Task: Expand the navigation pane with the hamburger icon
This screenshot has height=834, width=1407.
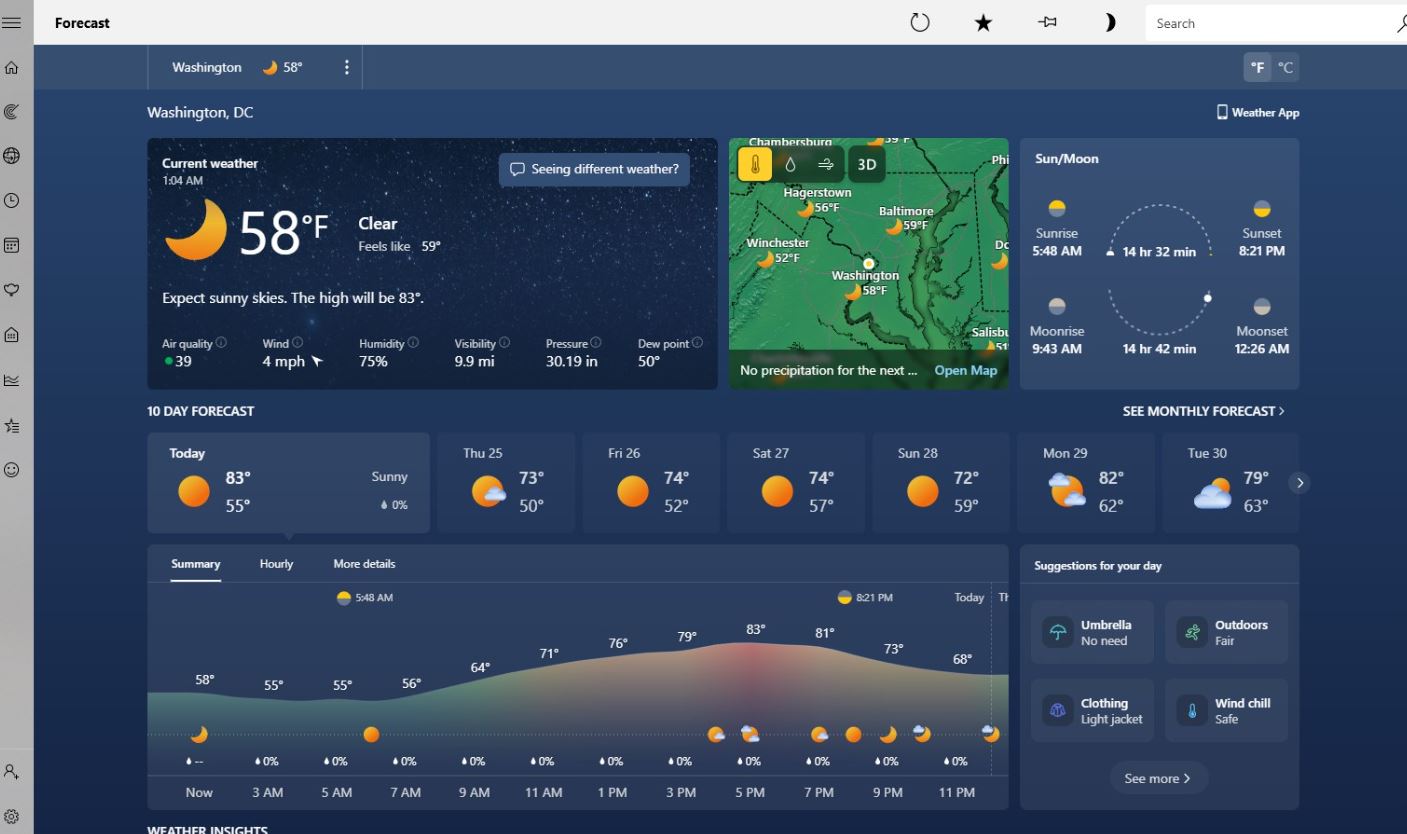Action: click(x=13, y=22)
